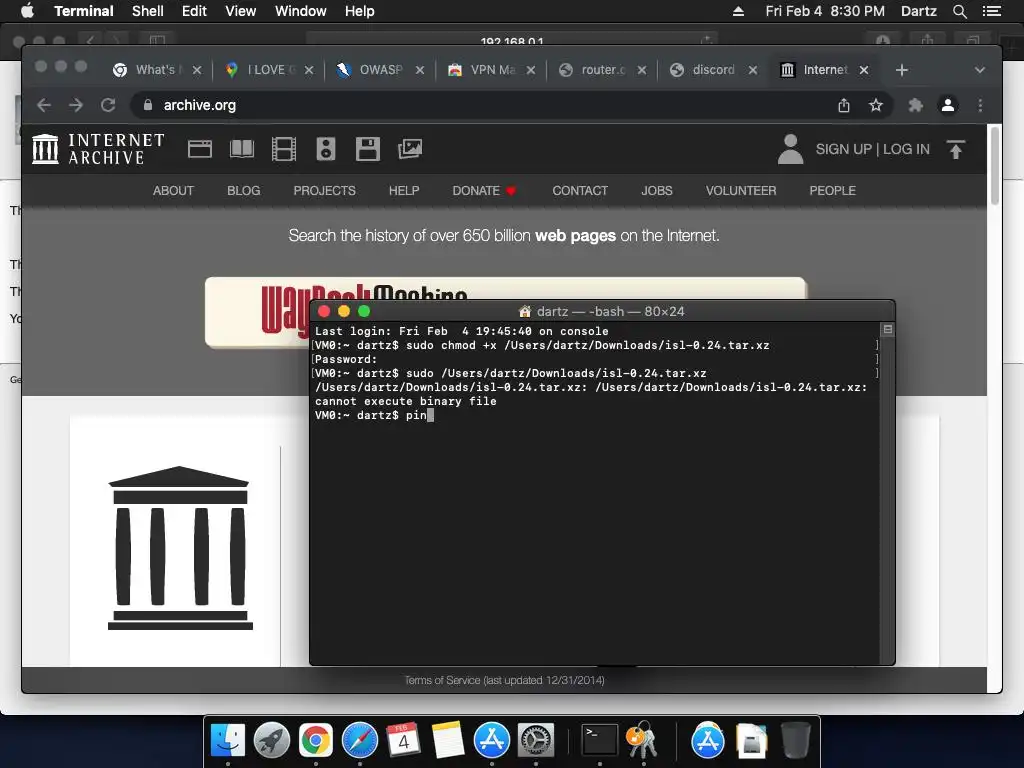1024x768 pixels.
Task: Open the Internet Archive audio speaker icon
Action: coord(326,149)
